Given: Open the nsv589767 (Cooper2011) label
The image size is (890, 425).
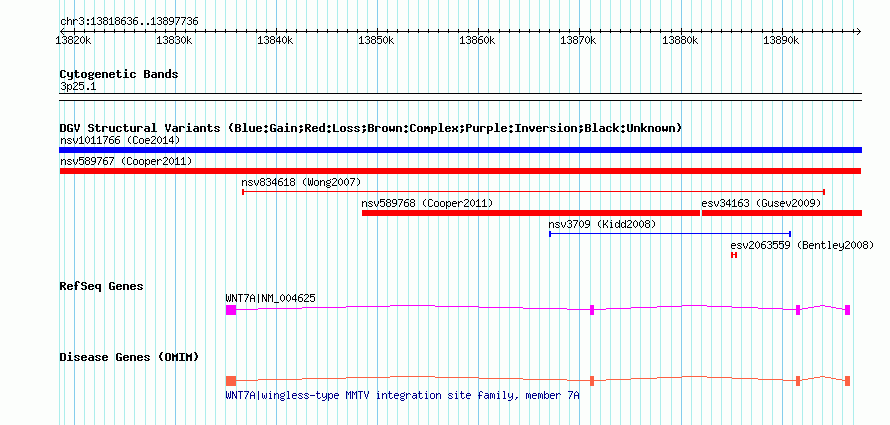Looking at the screenshot, I should coord(125,161).
